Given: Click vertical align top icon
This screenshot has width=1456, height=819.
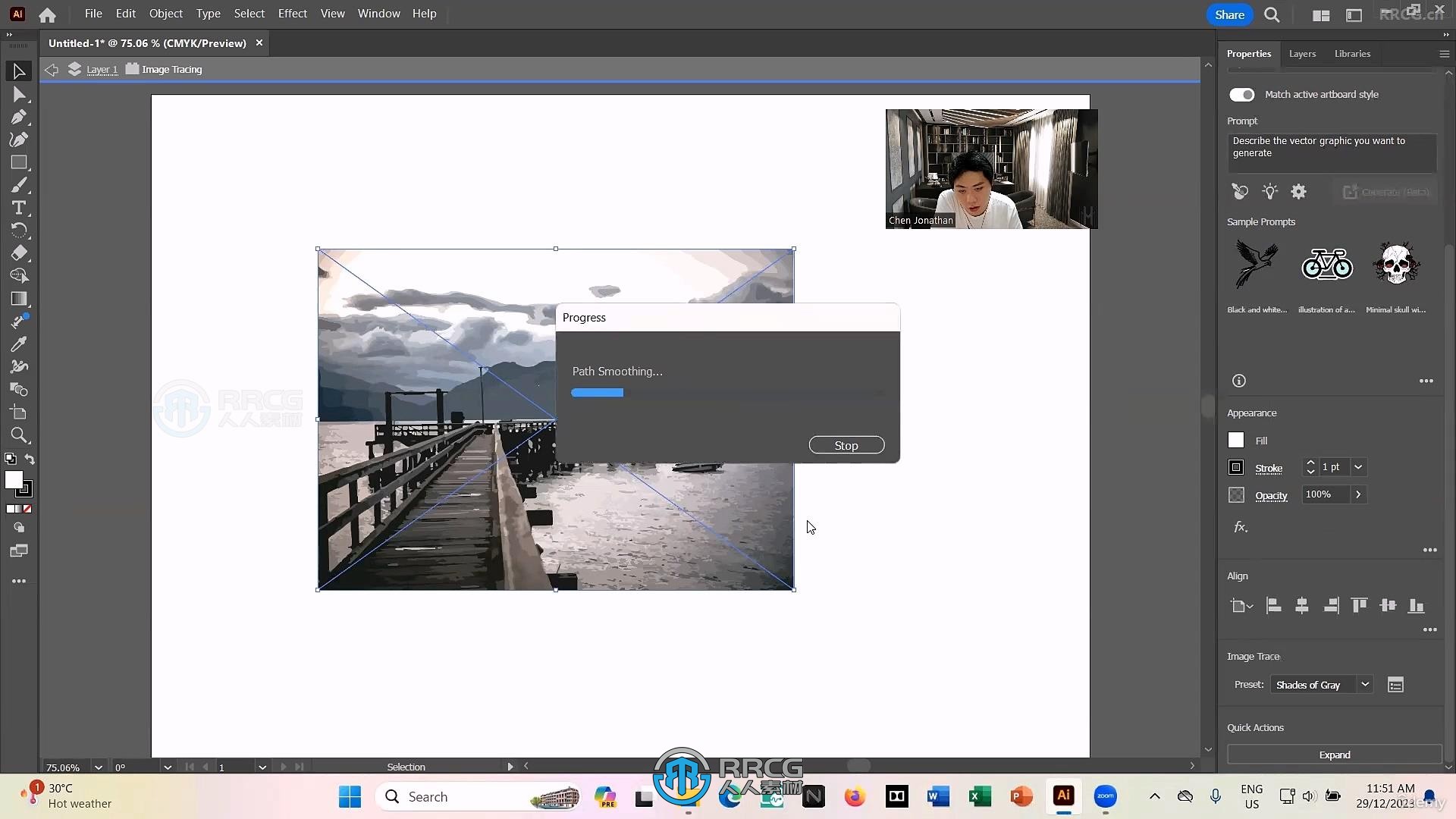Looking at the screenshot, I should [x=1359, y=605].
